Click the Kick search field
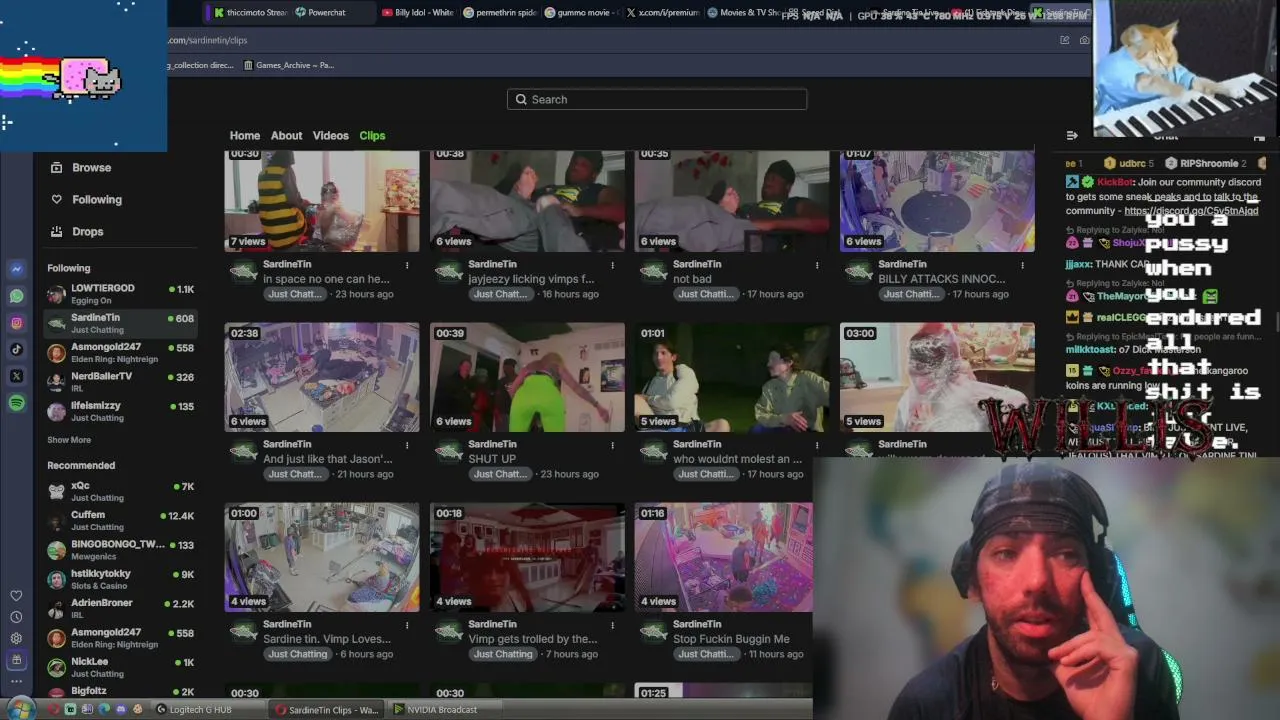 (657, 99)
